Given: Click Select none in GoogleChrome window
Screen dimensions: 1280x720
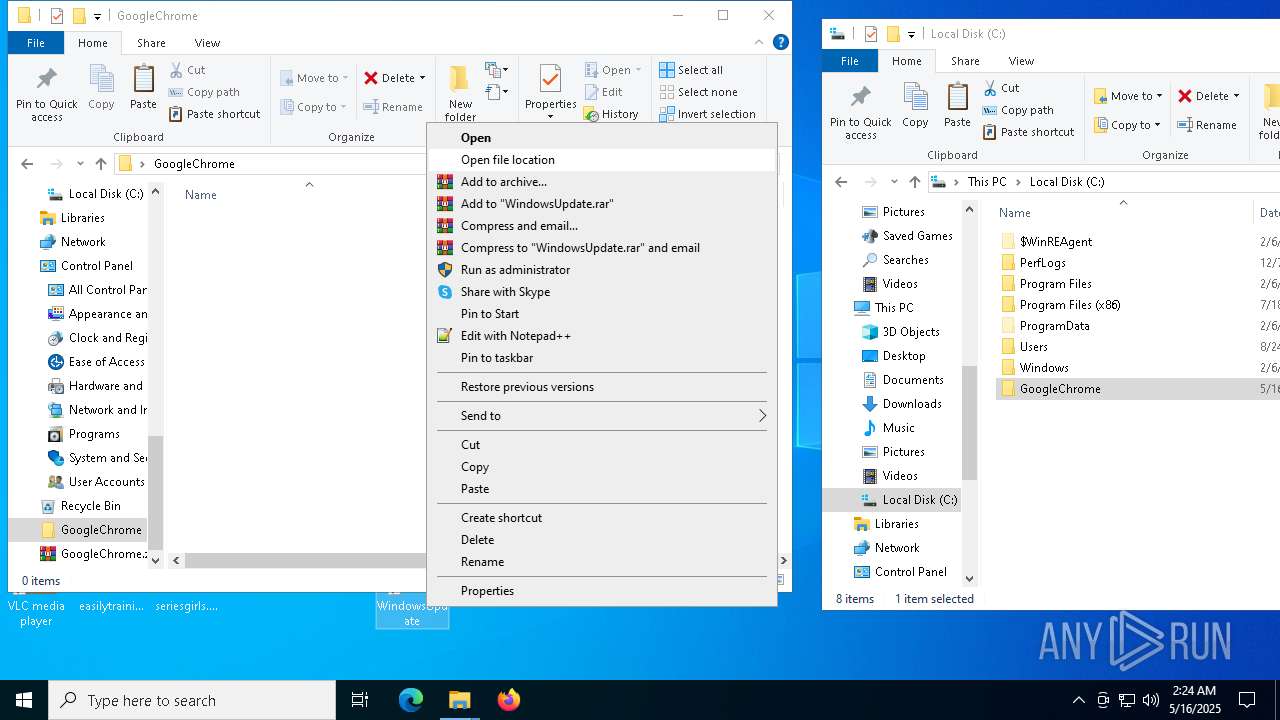Looking at the screenshot, I should [x=698, y=92].
